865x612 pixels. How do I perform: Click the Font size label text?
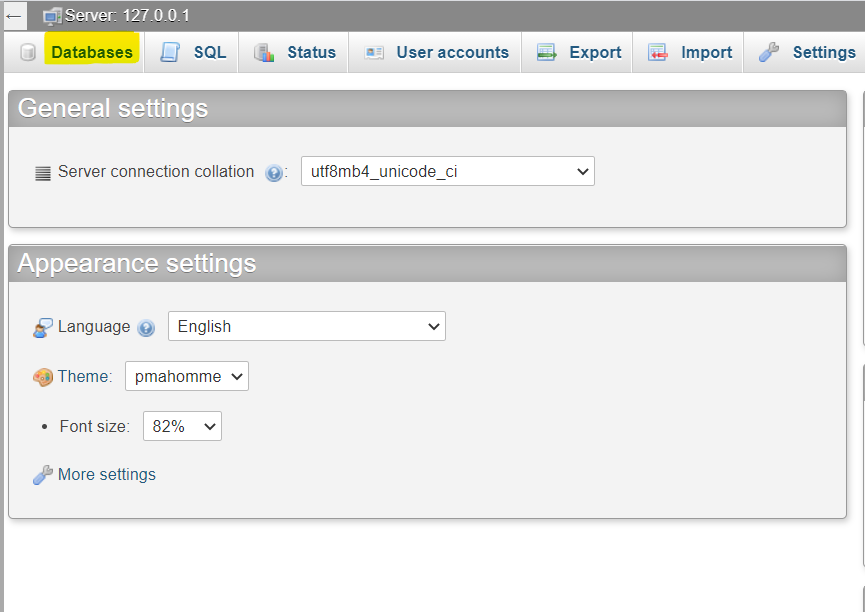coord(95,427)
